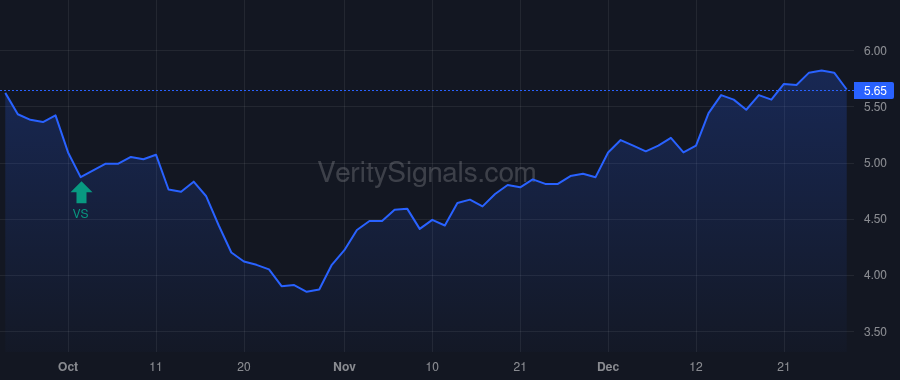Click the line's lowest point in late October
Viewport: 900px width, 380px height.
pos(307,292)
